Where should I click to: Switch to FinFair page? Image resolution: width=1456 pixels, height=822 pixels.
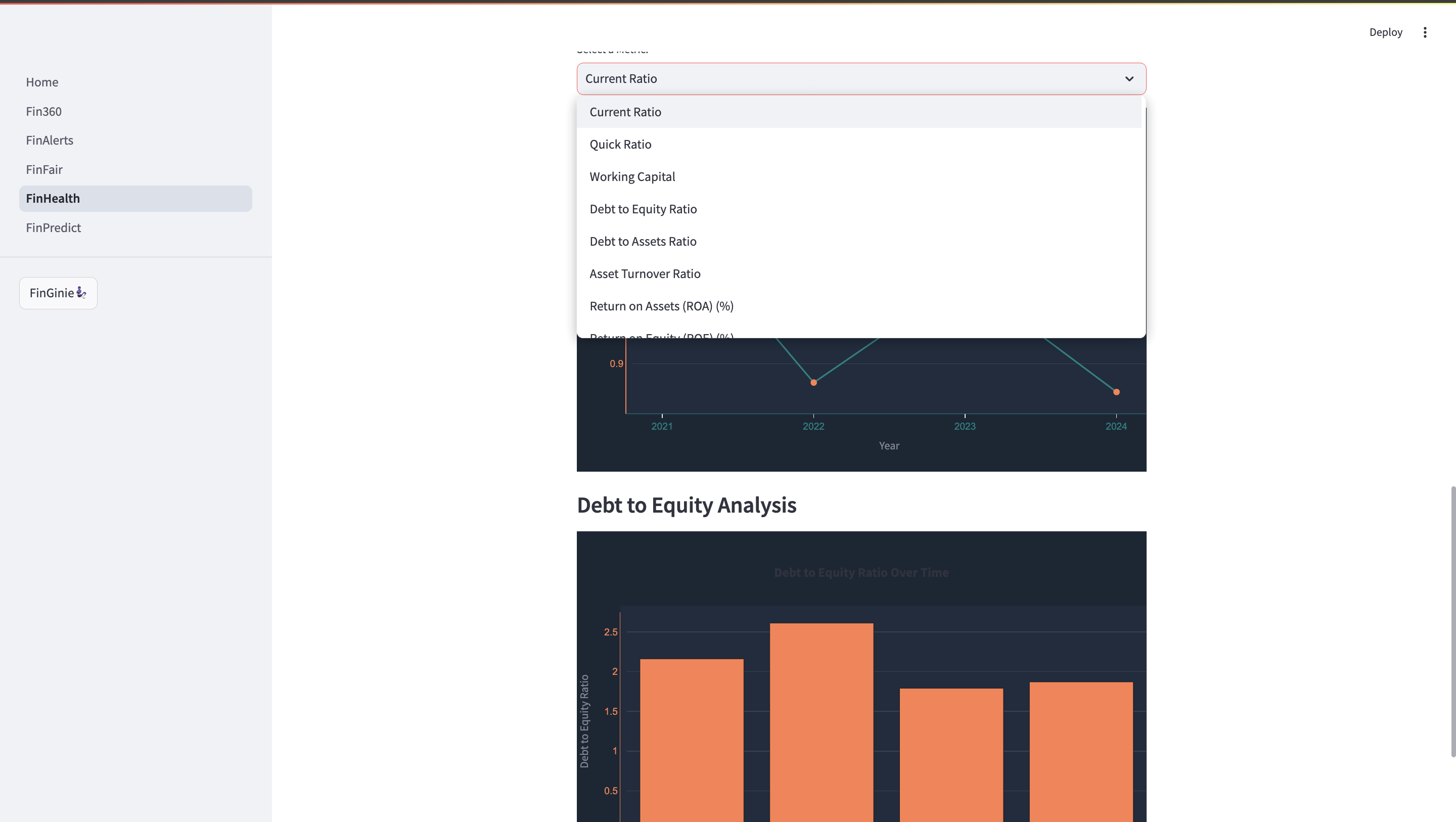coord(44,169)
